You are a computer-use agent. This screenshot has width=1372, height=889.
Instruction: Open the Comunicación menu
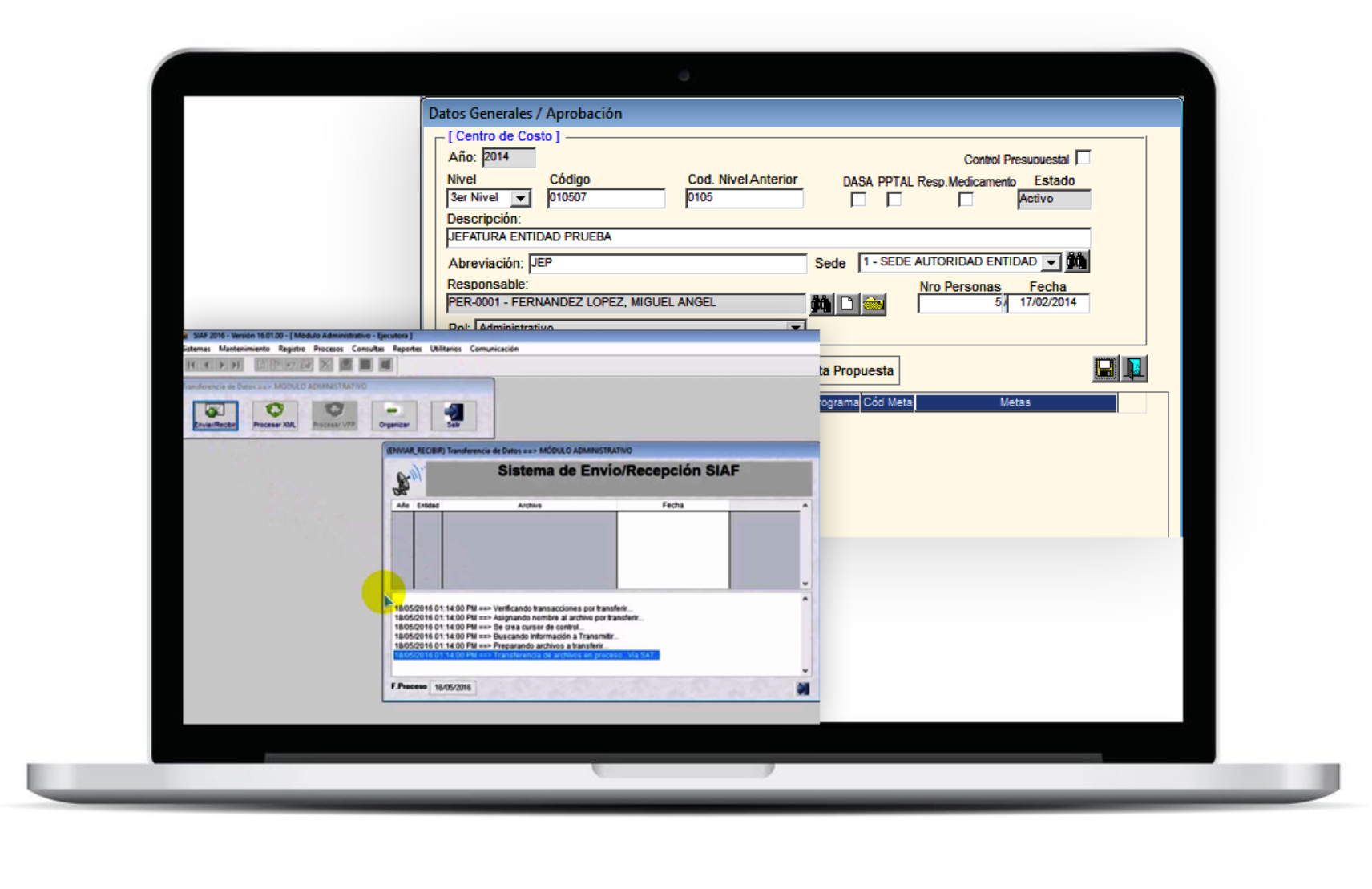point(494,349)
